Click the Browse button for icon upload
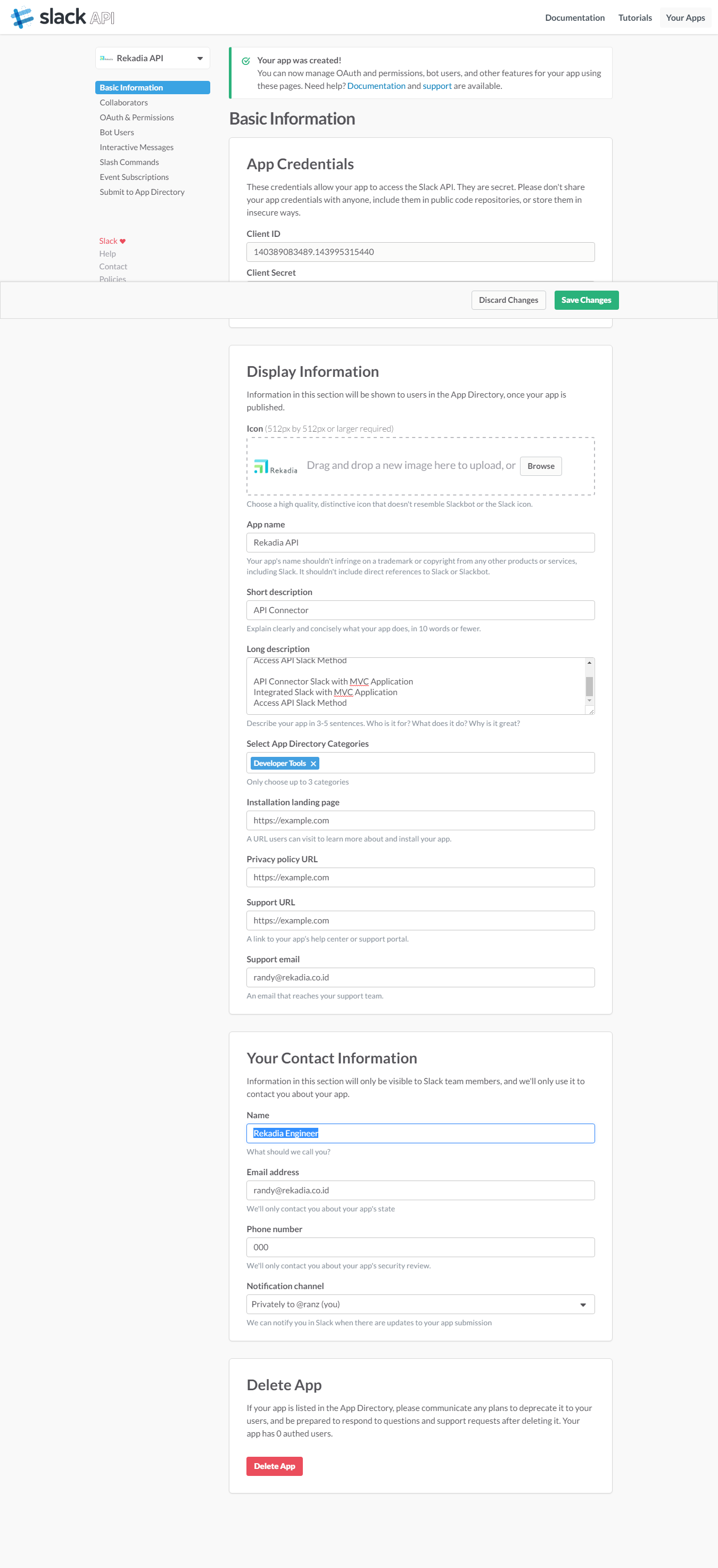 (x=540, y=466)
